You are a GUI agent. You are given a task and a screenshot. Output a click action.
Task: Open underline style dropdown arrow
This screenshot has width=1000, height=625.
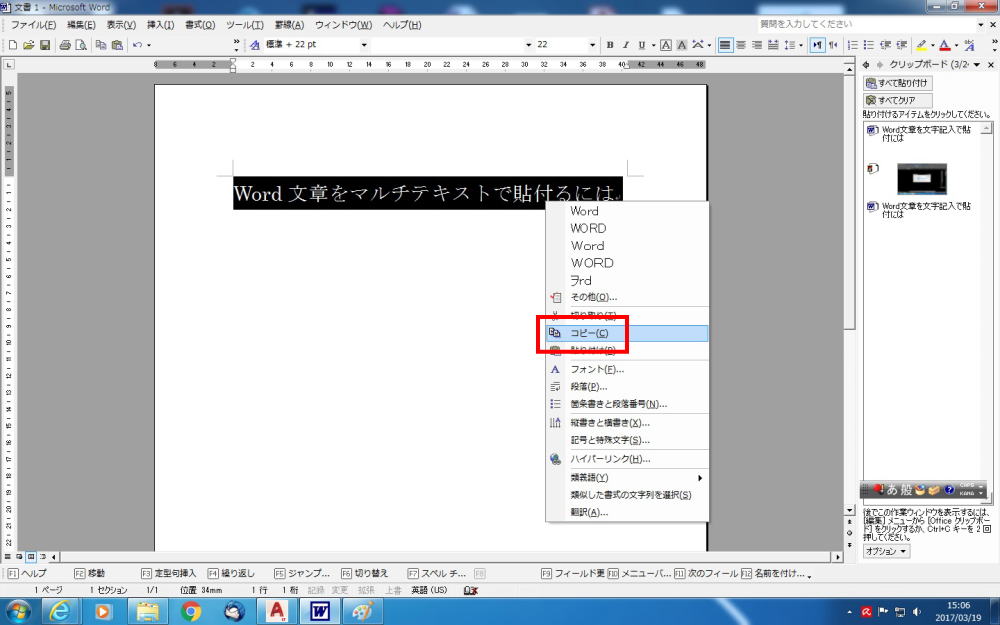pos(653,45)
